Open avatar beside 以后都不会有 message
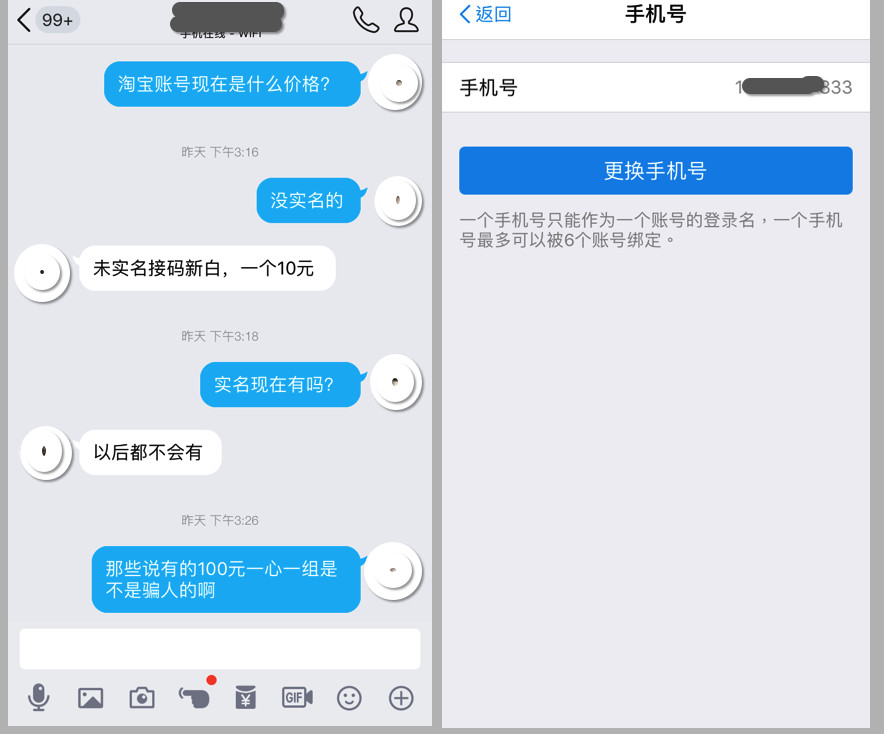Viewport: 884px width, 734px height. coord(45,452)
